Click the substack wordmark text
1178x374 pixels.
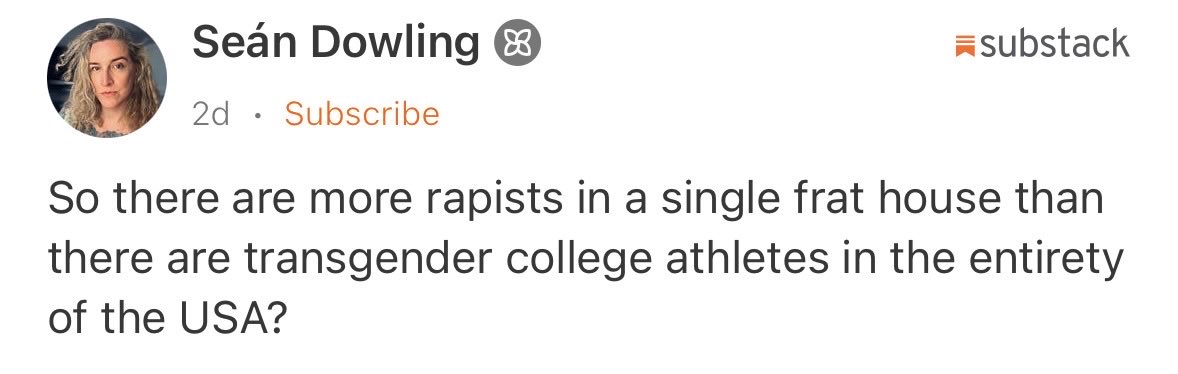click(1055, 44)
